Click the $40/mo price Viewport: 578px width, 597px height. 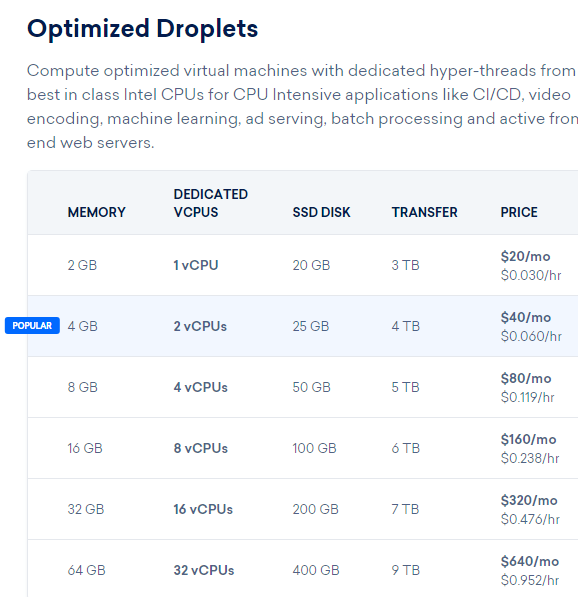point(526,317)
